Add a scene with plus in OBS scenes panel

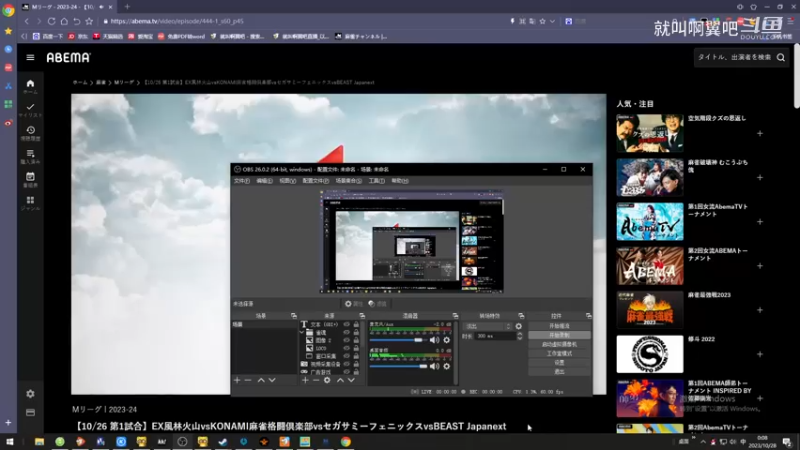[237, 380]
